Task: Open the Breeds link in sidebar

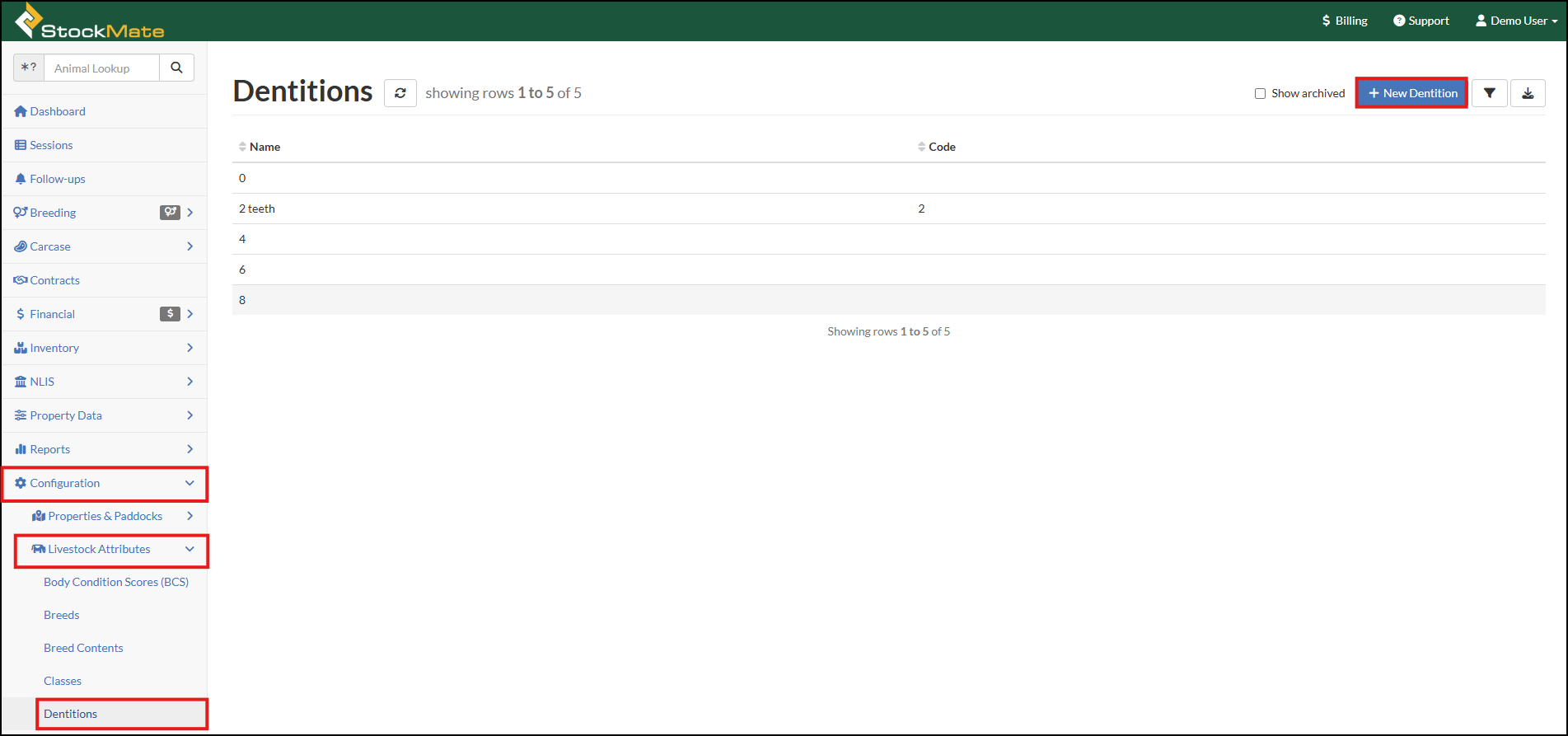Action: click(62, 615)
